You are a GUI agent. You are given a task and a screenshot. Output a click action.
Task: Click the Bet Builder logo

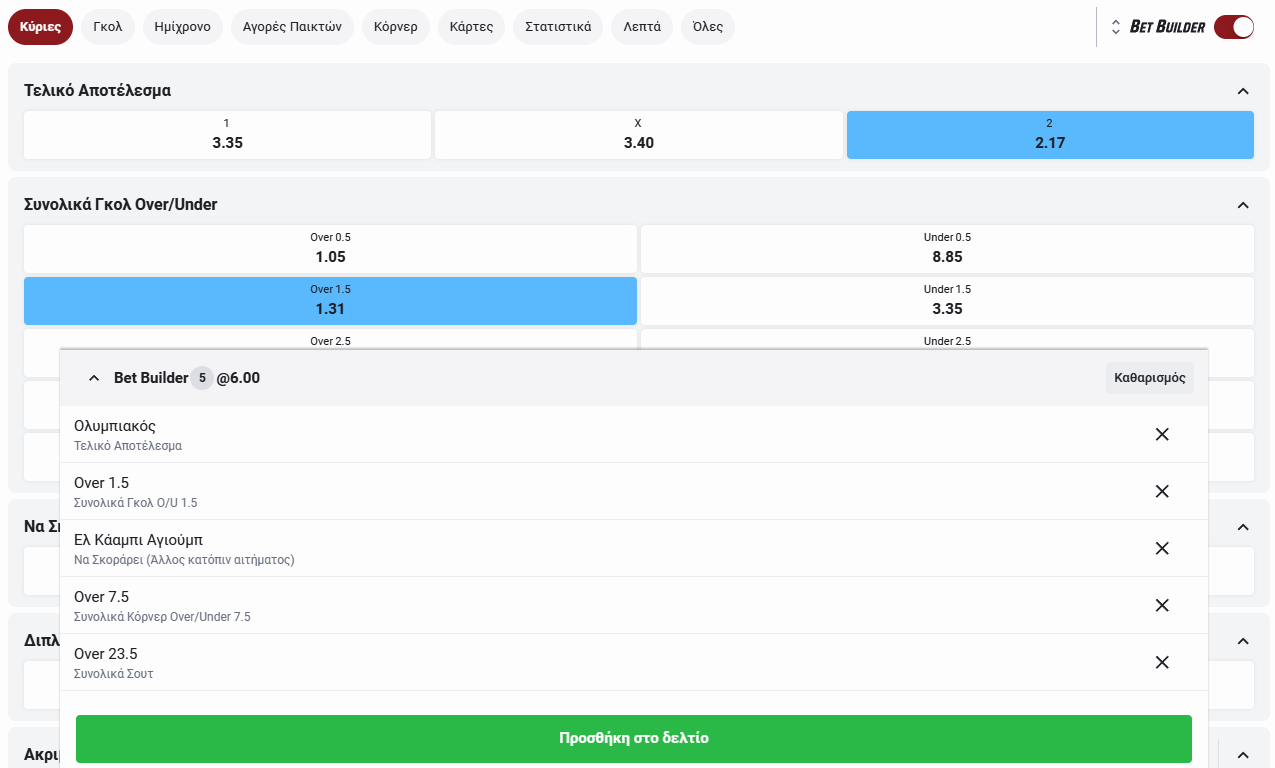point(1166,27)
